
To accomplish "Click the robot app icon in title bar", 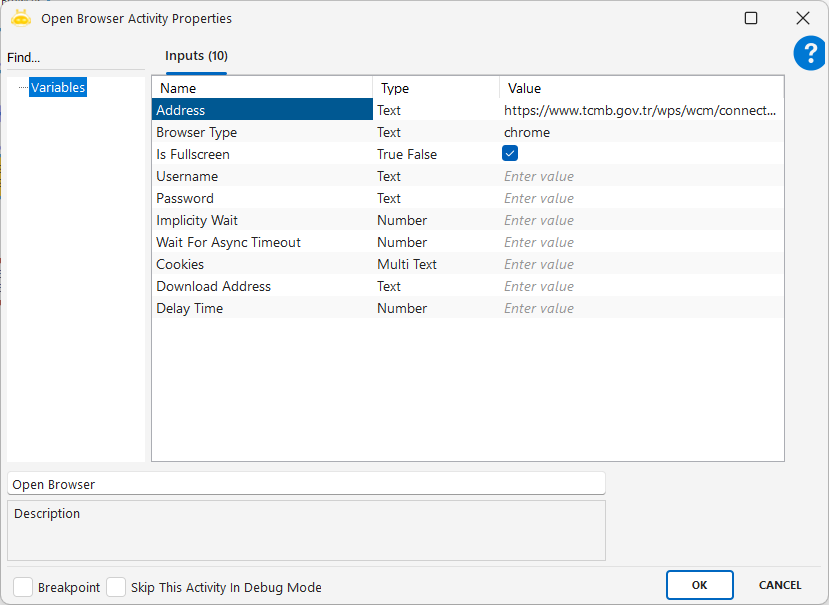I will [21, 18].
